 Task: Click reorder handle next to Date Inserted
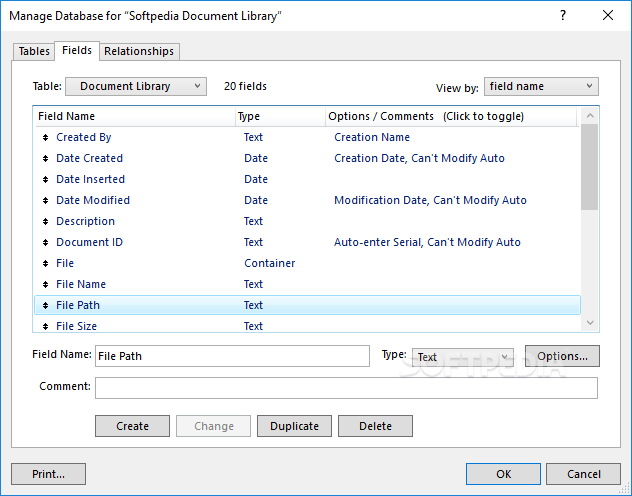(45, 179)
